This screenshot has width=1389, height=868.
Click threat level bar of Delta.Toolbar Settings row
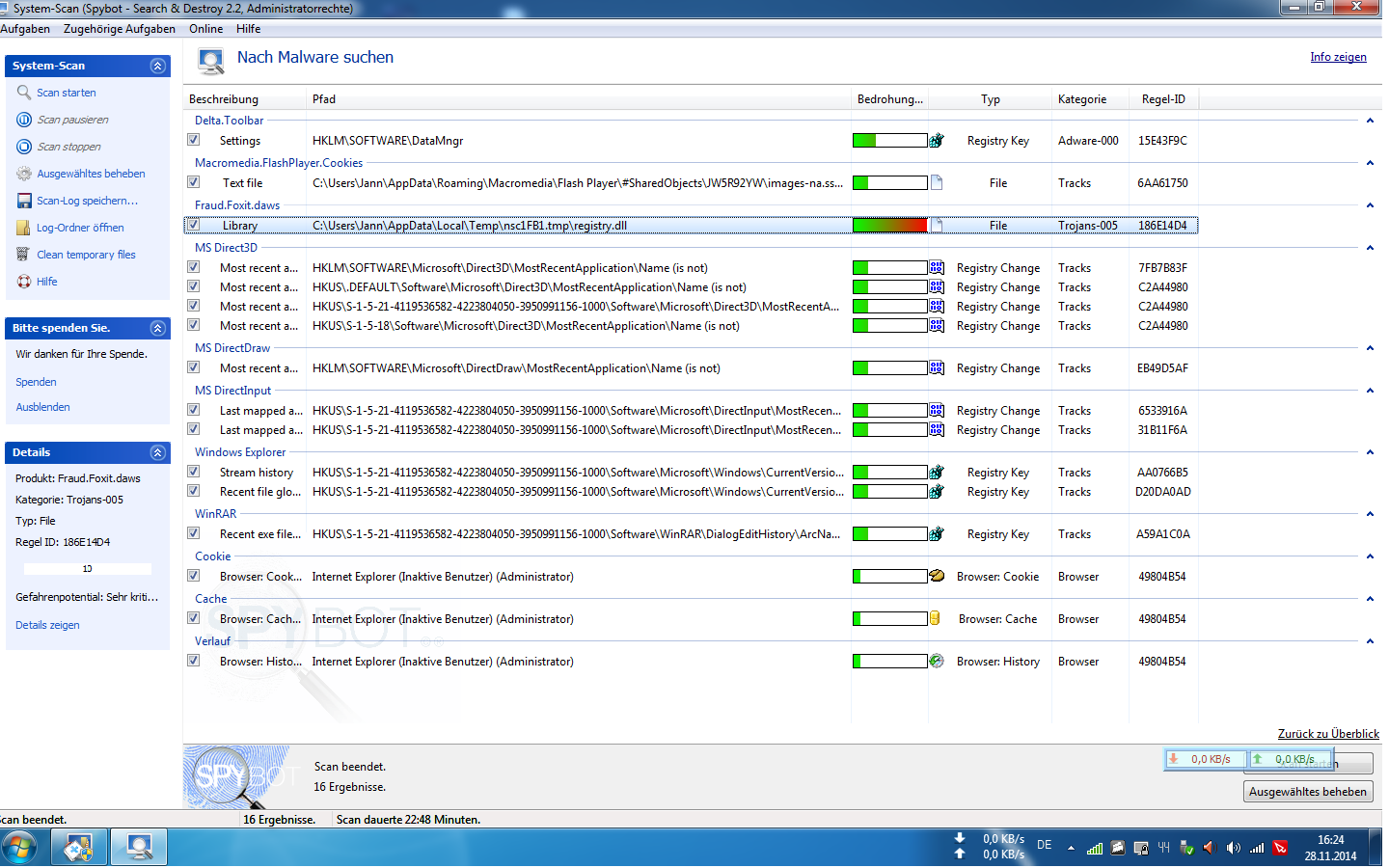point(890,141)
